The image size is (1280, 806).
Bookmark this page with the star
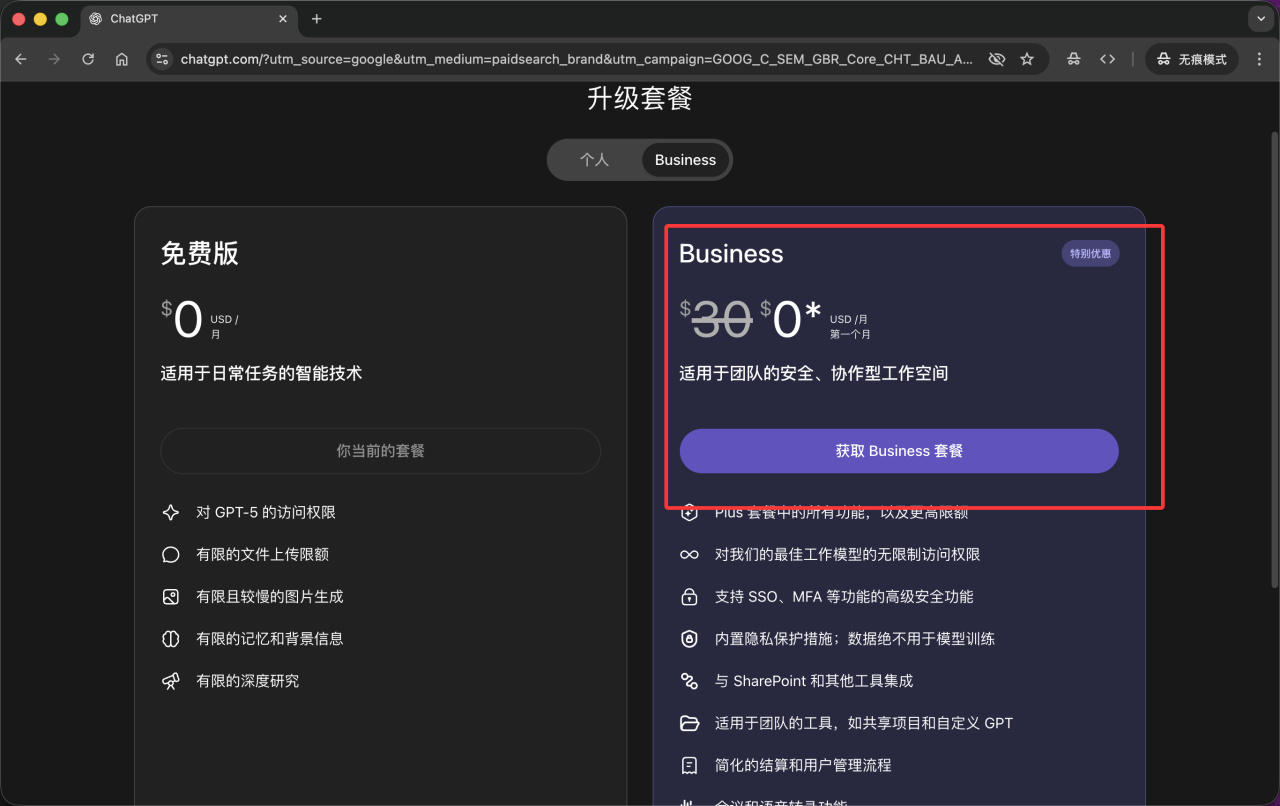1027,59
